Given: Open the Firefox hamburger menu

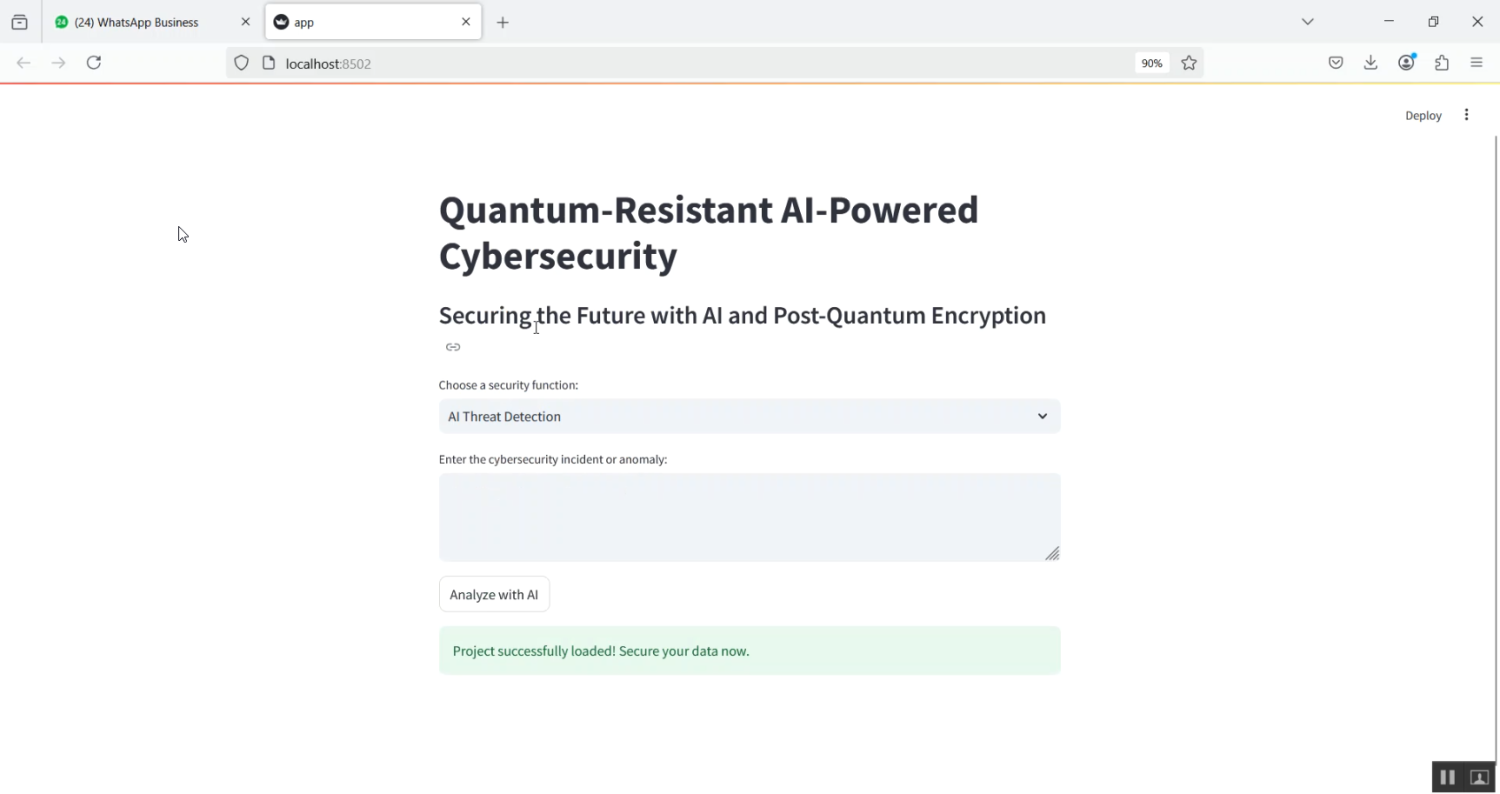Looking at the screenshot, I should pyautogui.click(x=1476, y=62).
